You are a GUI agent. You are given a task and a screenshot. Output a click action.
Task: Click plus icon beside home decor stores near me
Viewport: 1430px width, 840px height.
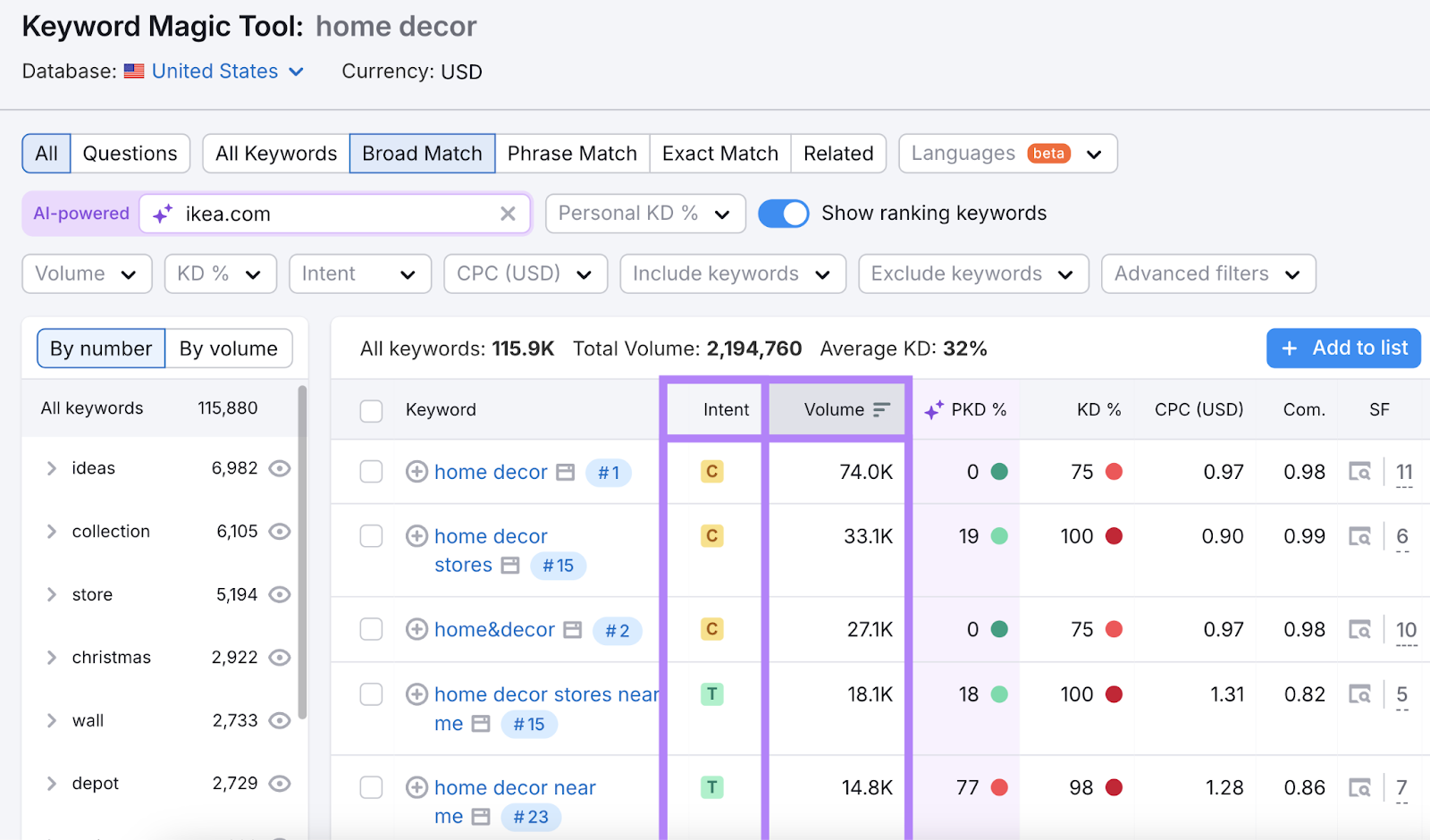point(416,694)
